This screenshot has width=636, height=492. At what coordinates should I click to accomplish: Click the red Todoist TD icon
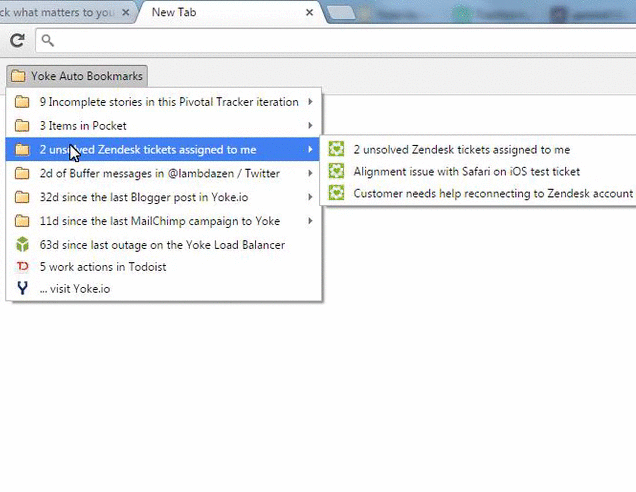pyautogui.click(x=22, y=266)
